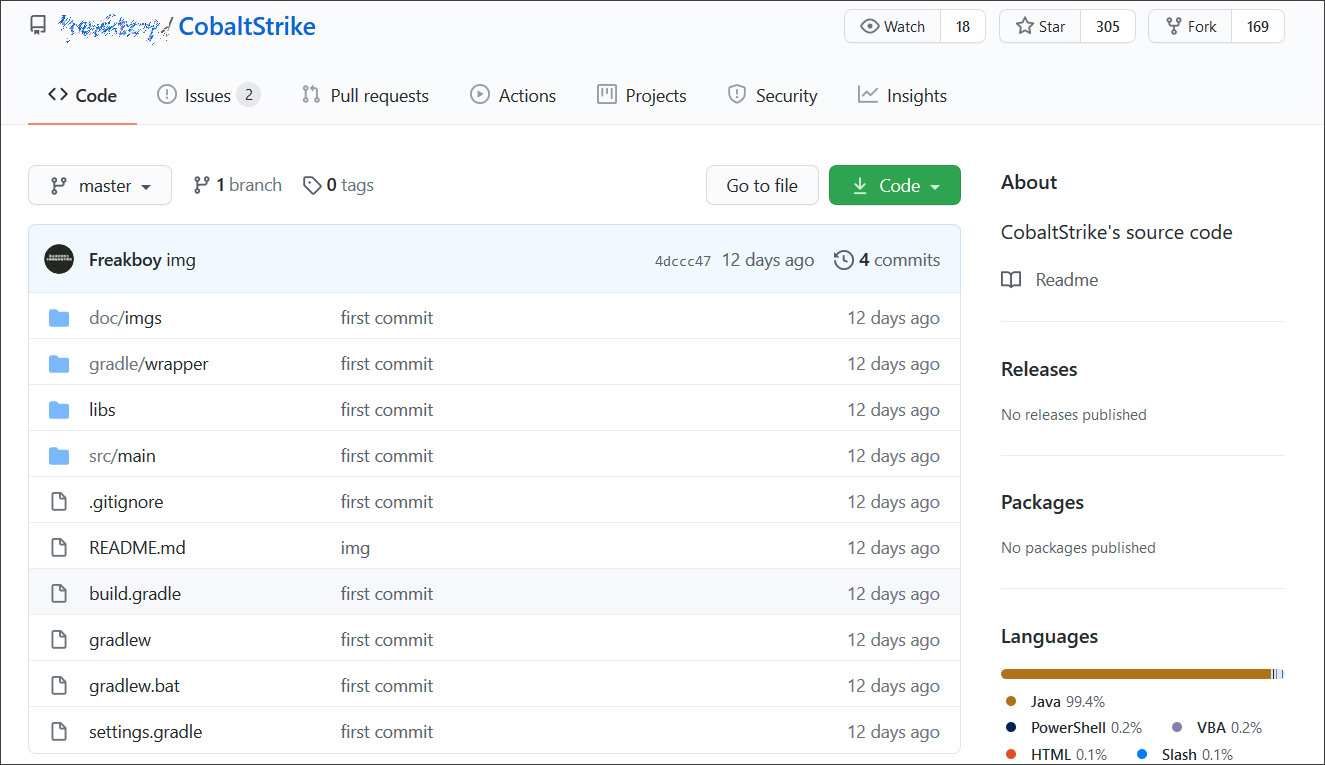
Task: Go to the Insights tab
Action: 902,96
